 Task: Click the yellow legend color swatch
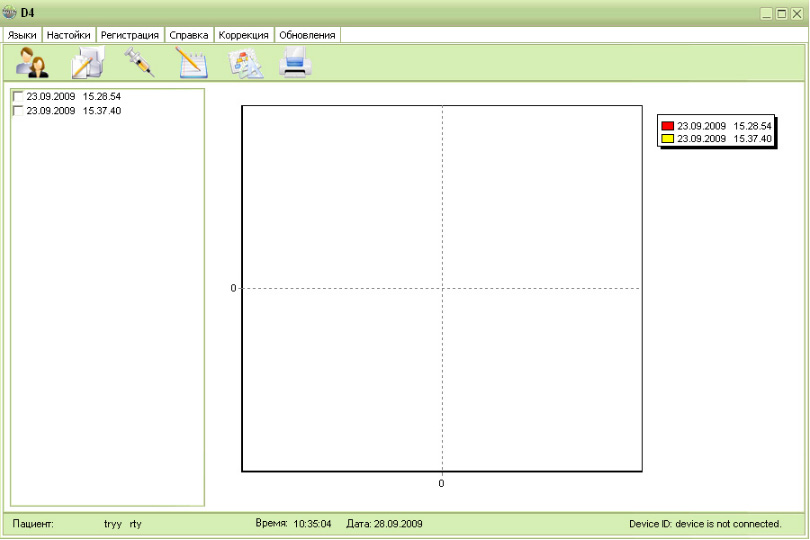coord(668,139)
